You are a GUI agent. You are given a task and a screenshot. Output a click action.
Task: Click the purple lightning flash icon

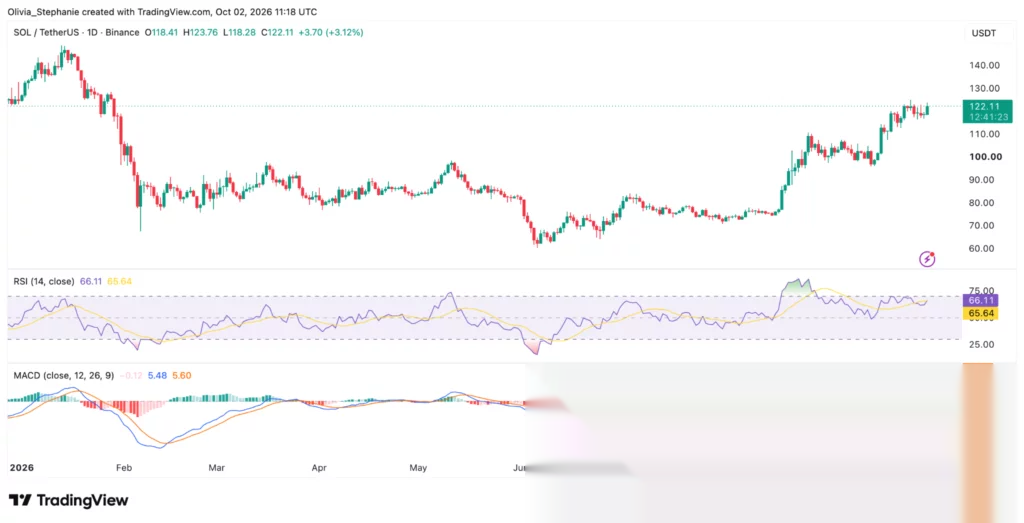[927, 259]
